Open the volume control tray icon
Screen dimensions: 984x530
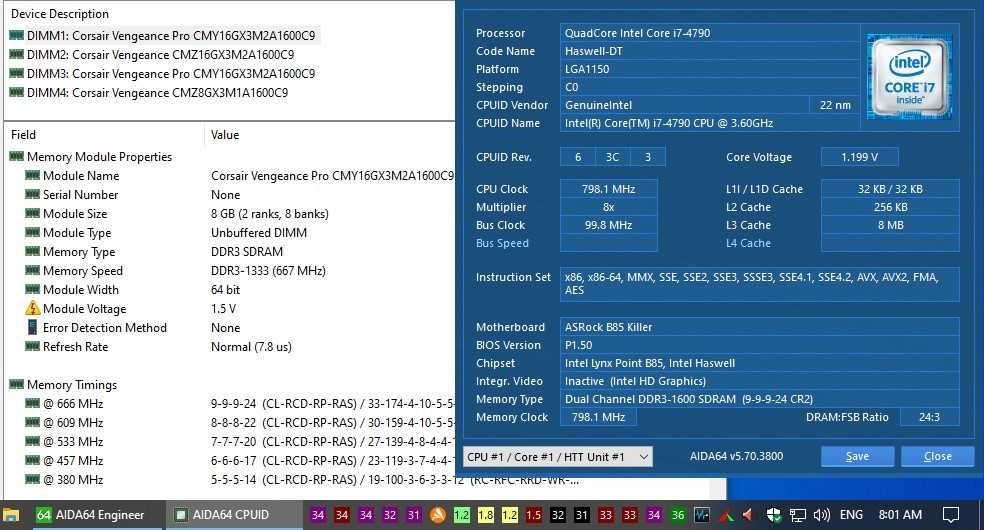tap(821, 515)
